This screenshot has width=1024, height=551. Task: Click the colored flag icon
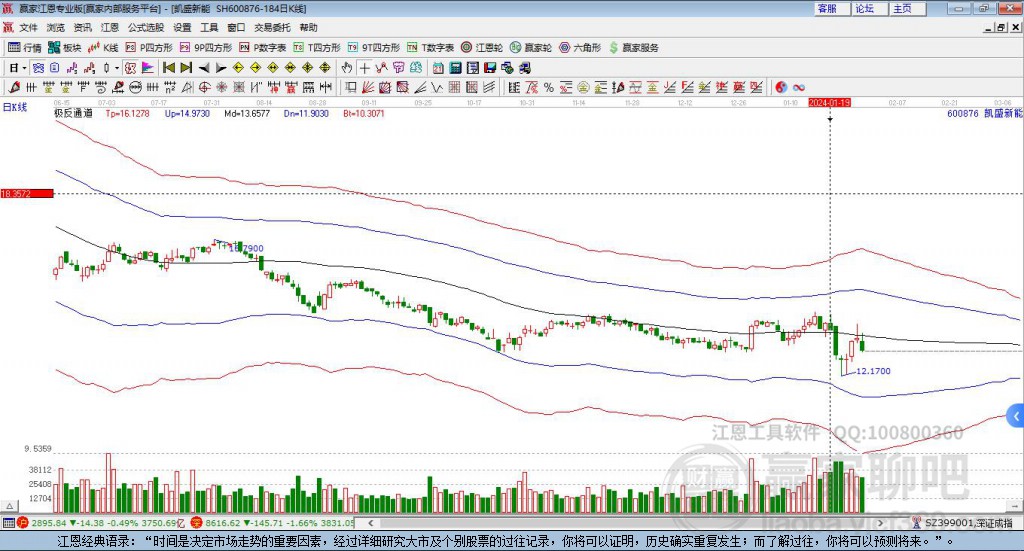(x=148, y=68)
